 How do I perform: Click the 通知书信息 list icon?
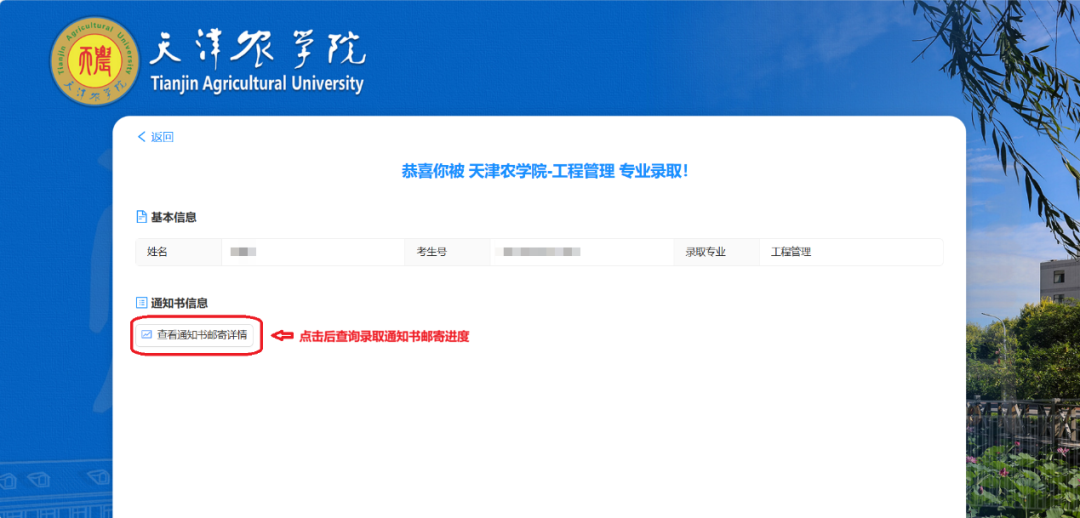(x=141, y=302)
